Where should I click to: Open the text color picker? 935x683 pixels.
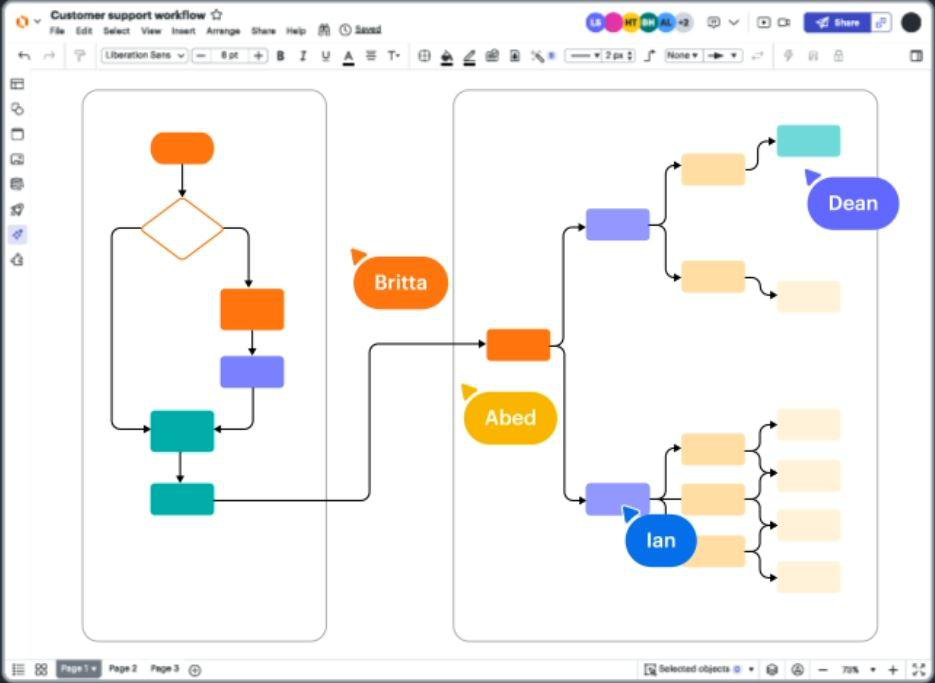[348, 57]
